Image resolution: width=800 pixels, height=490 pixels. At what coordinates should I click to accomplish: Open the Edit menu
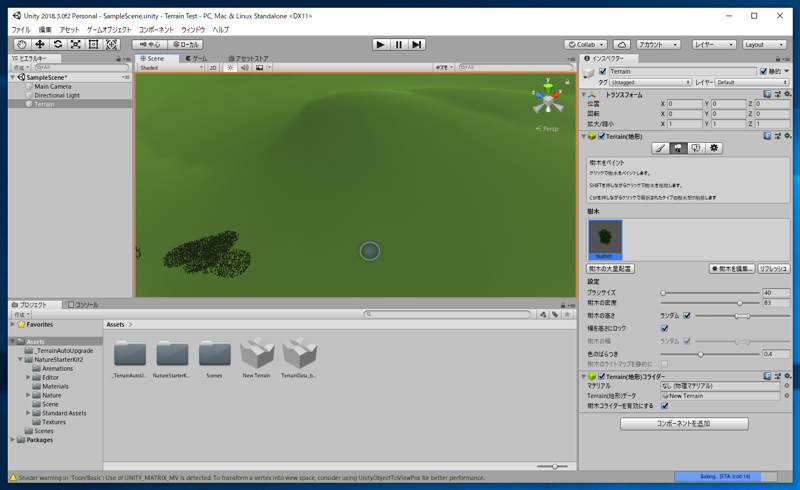[x=45, y=30]
